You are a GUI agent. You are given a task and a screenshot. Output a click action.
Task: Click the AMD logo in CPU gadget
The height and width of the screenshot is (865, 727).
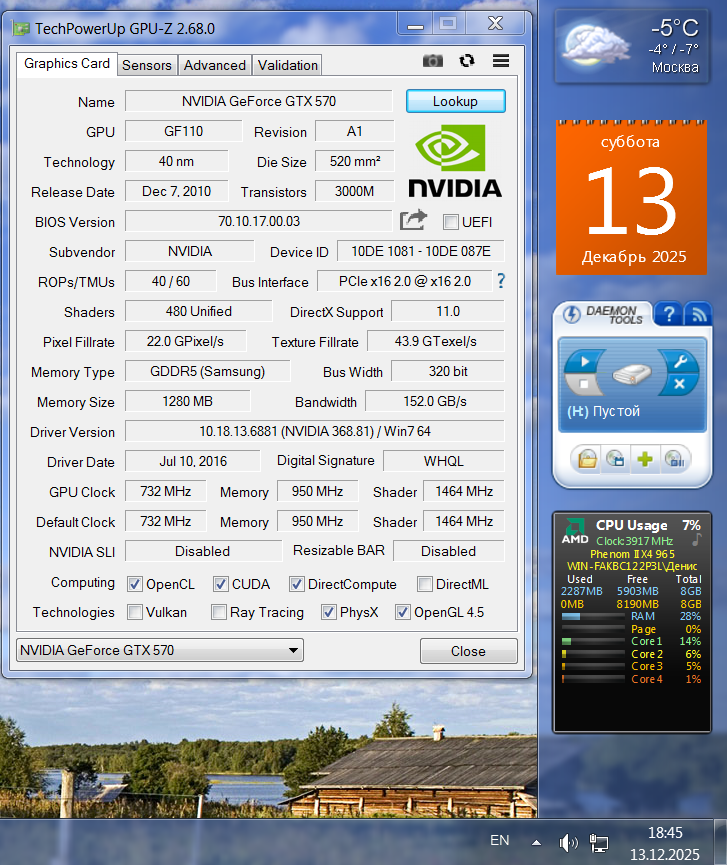point(575,531)
